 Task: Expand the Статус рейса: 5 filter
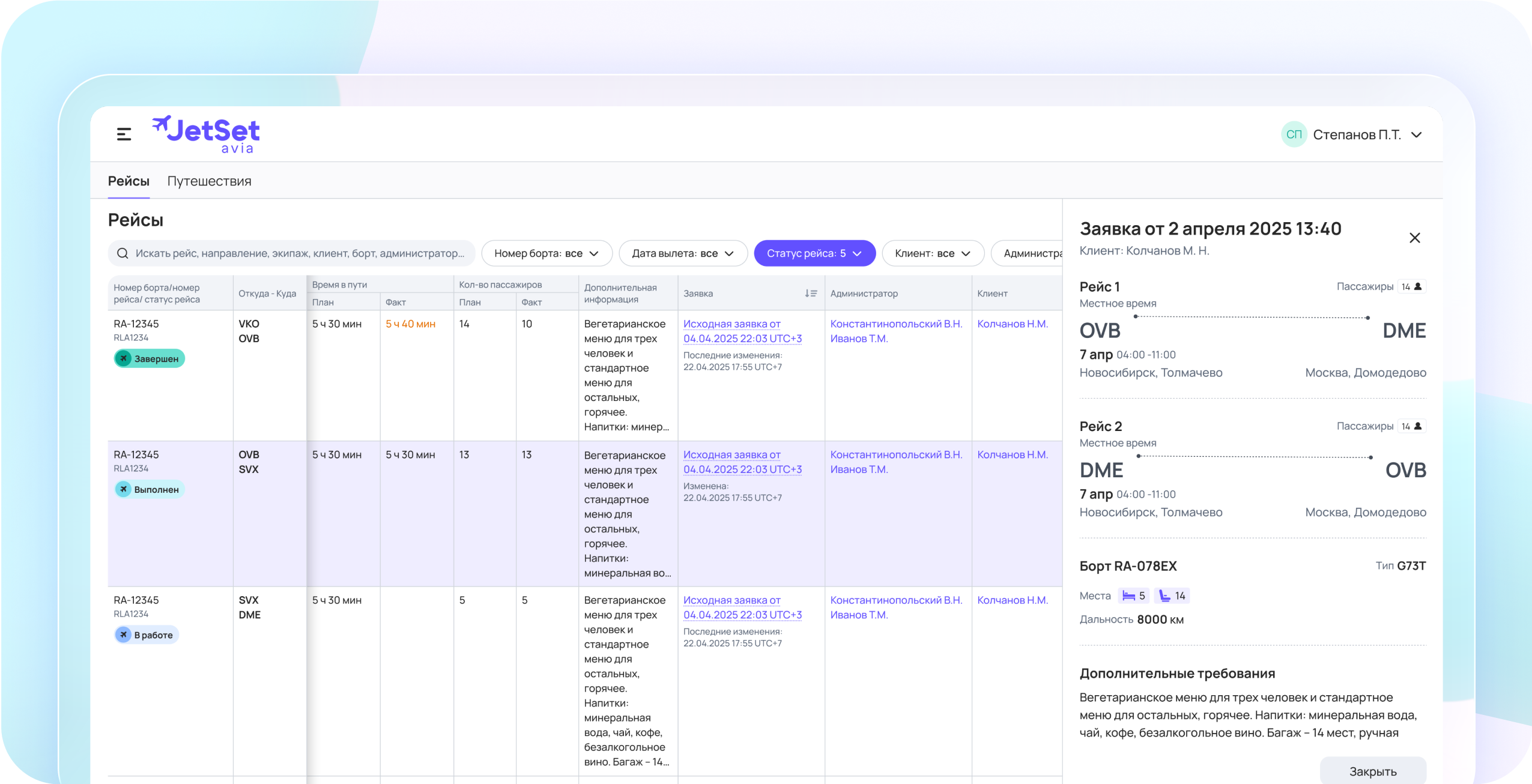(814, 253)
